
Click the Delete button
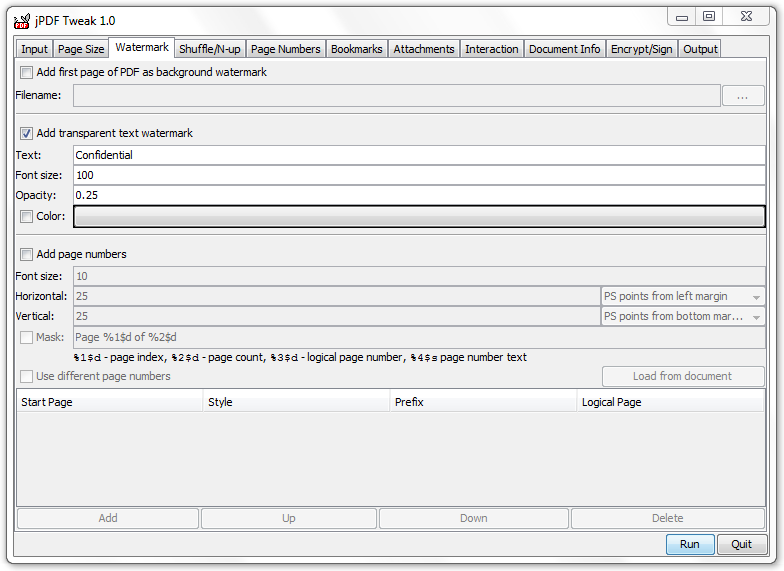668,518
